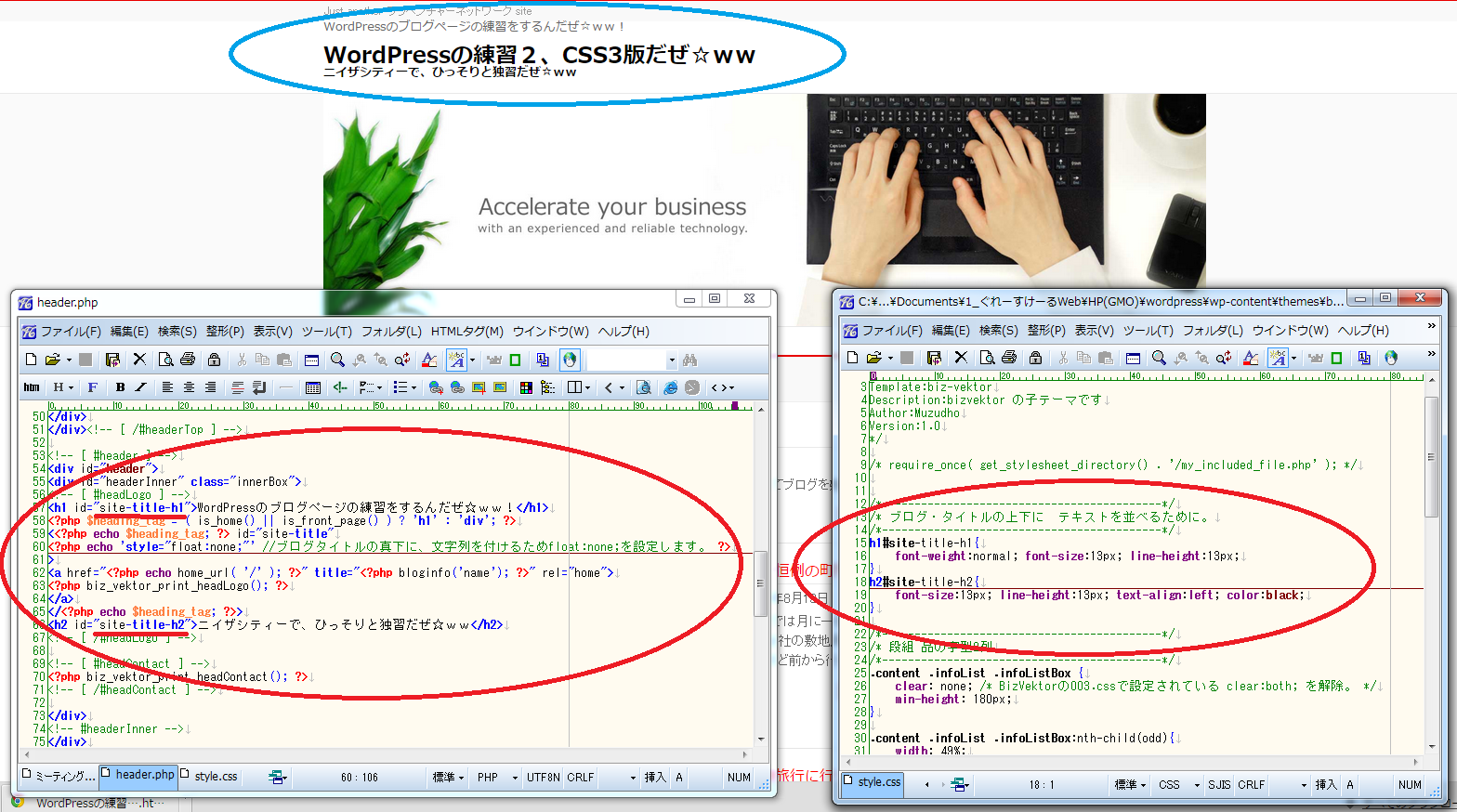Open 整形(P) menu in header.php window

(x=225, y=332)
